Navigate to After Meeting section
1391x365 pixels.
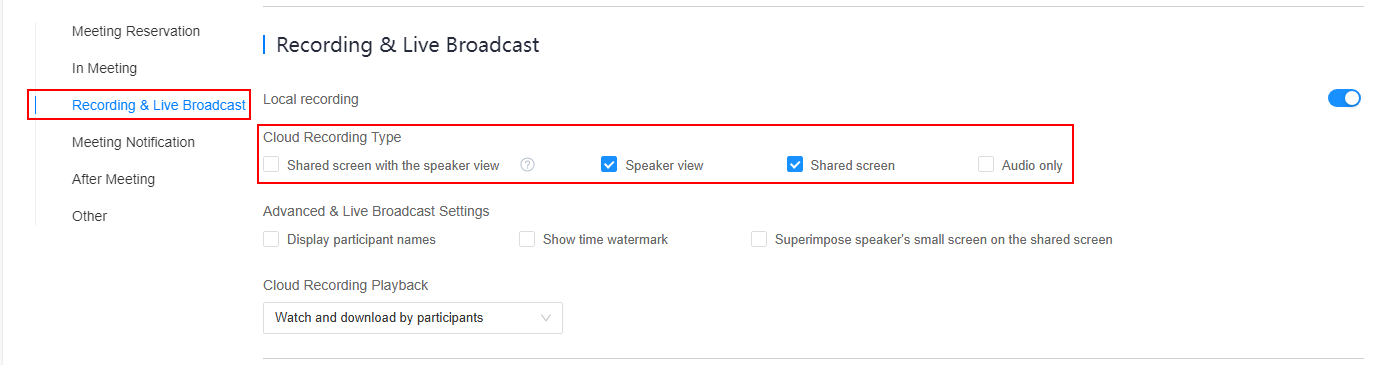coord(113,179)
